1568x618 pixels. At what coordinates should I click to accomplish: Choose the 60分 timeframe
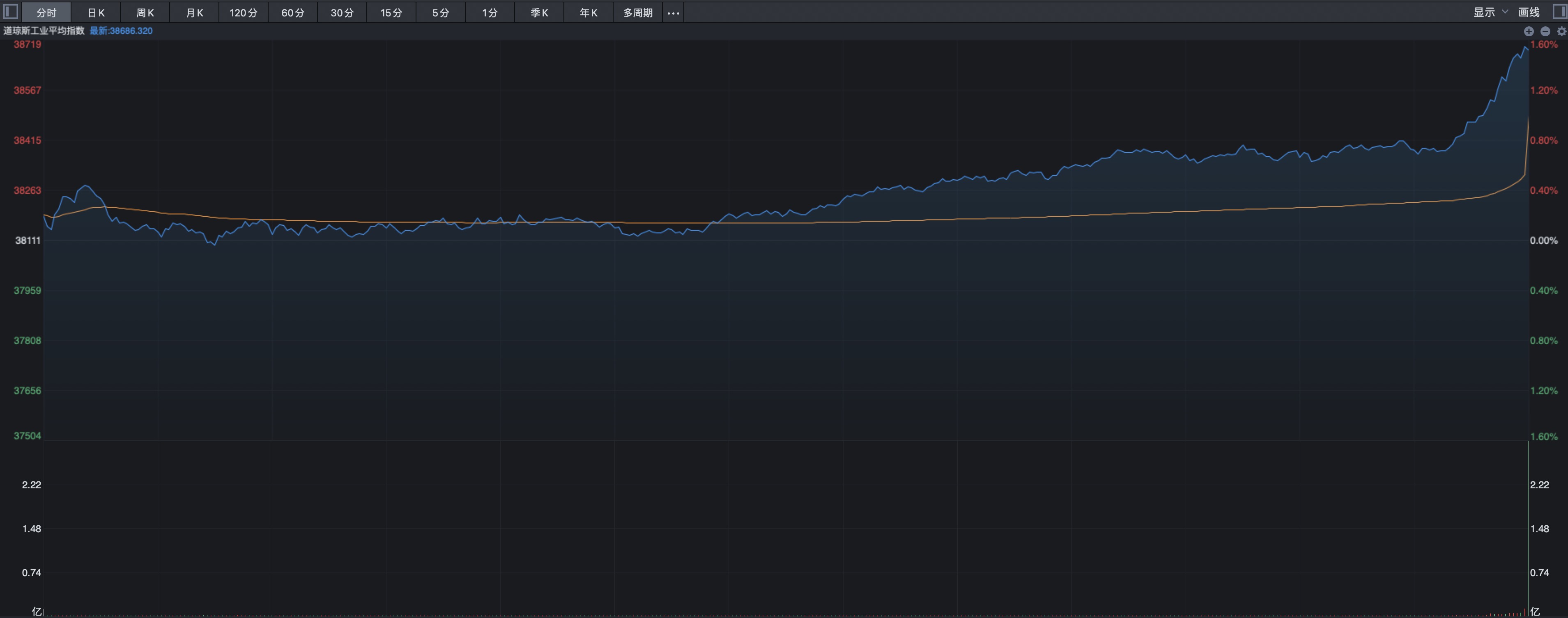293,13
